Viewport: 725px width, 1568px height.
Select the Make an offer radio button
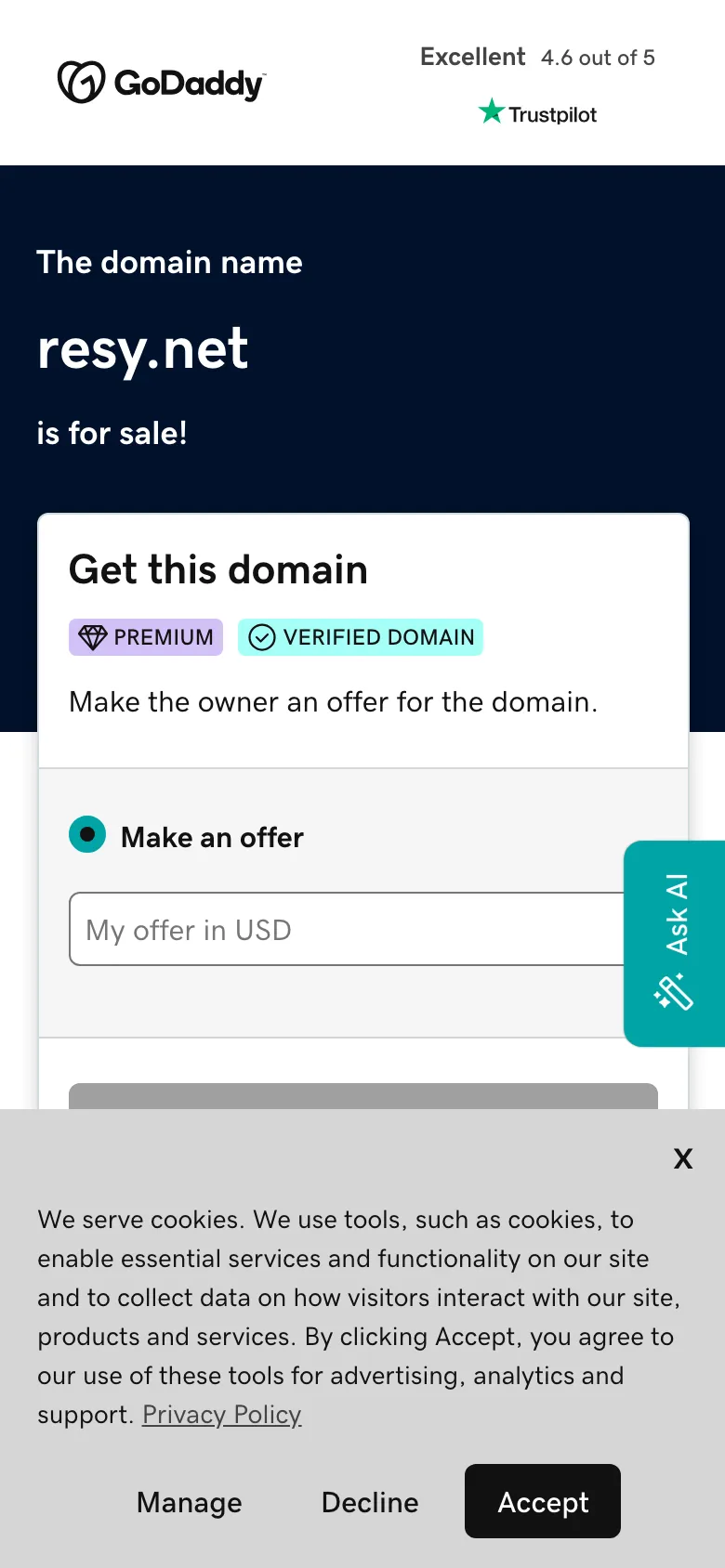point(87,834)
